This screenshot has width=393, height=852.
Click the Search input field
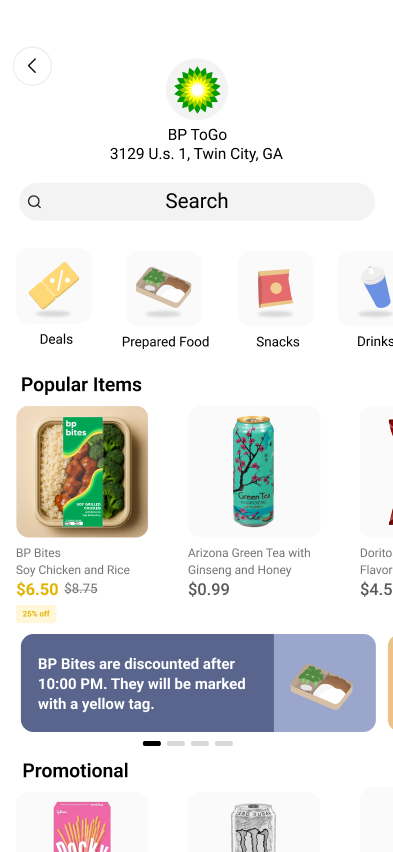point(197,202)
